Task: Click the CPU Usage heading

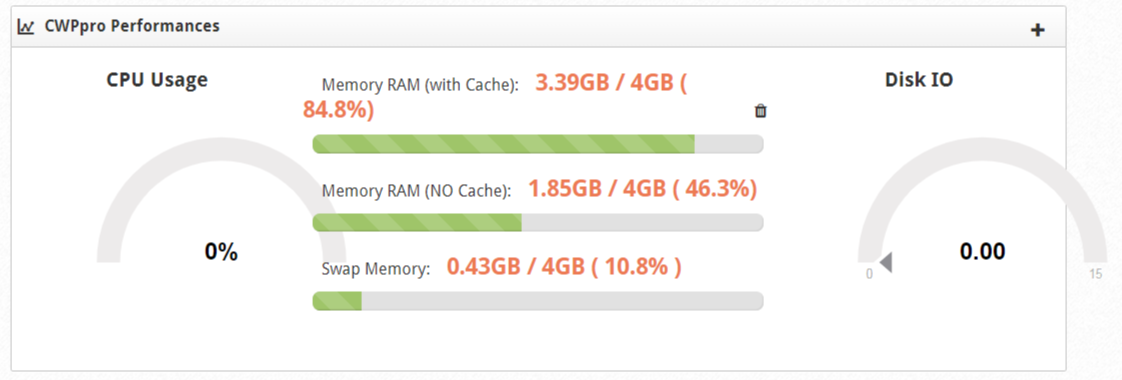Action: pyautogui.click(x=157, y=79)
